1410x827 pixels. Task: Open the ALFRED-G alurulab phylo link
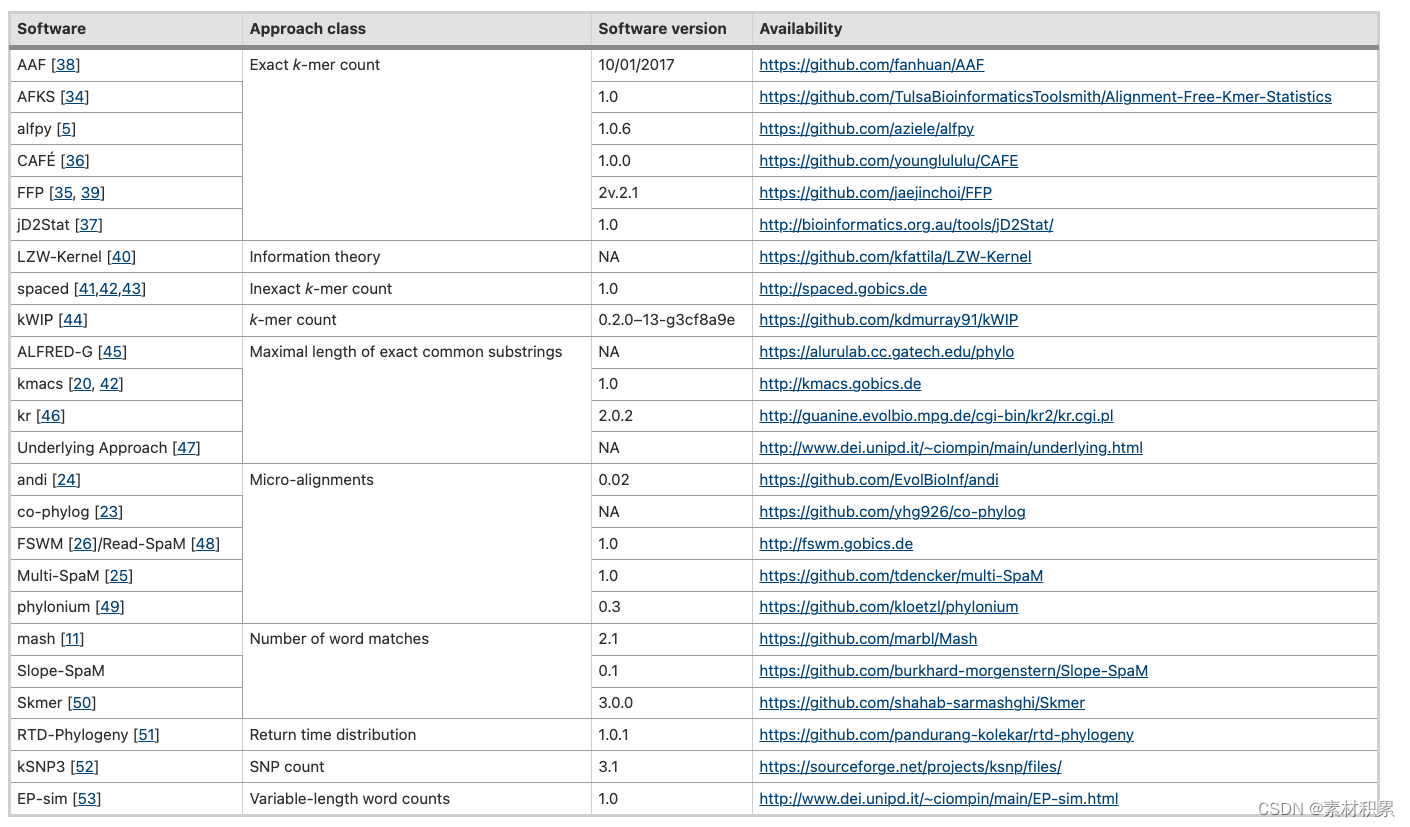tap(886, 351)
